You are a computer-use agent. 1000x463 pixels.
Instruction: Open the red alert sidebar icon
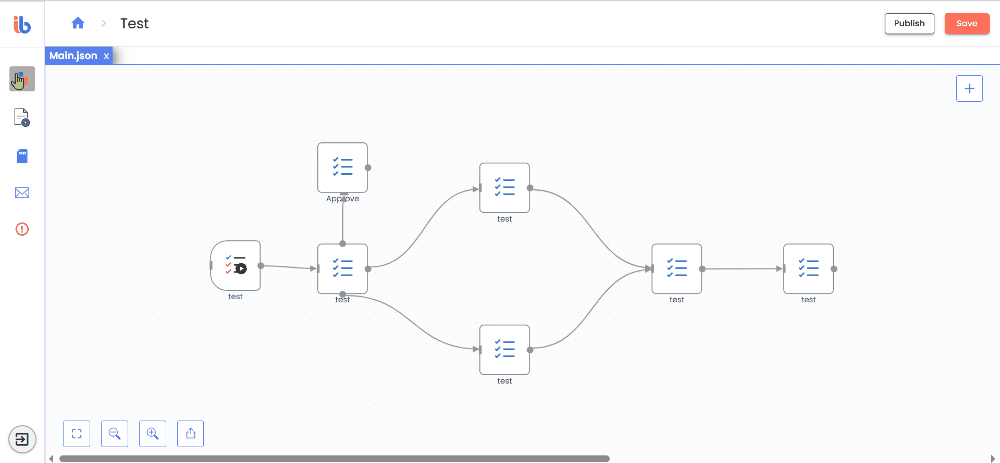pyautogui.click(x=22, y=229)
